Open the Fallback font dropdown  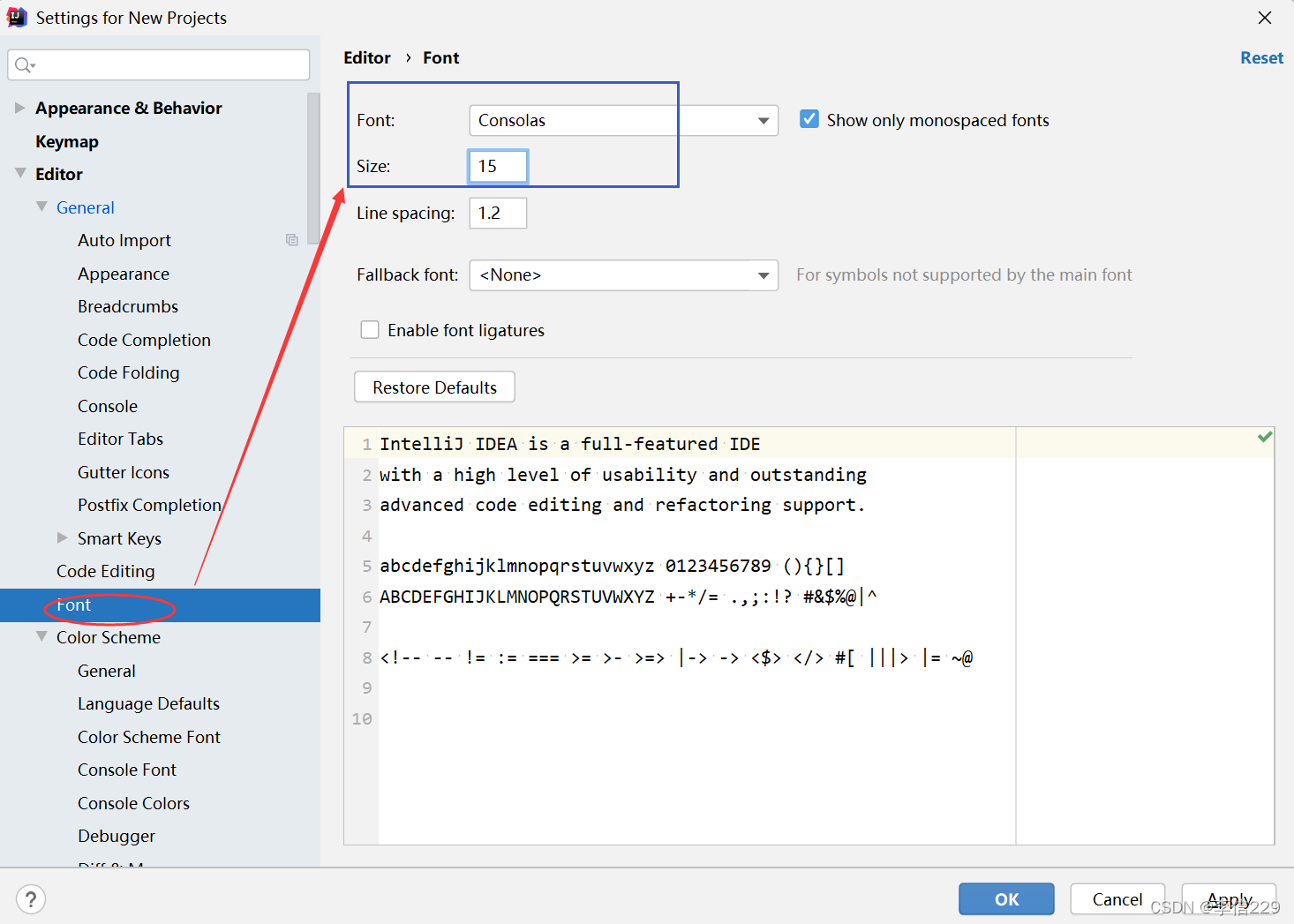[623, 275]
